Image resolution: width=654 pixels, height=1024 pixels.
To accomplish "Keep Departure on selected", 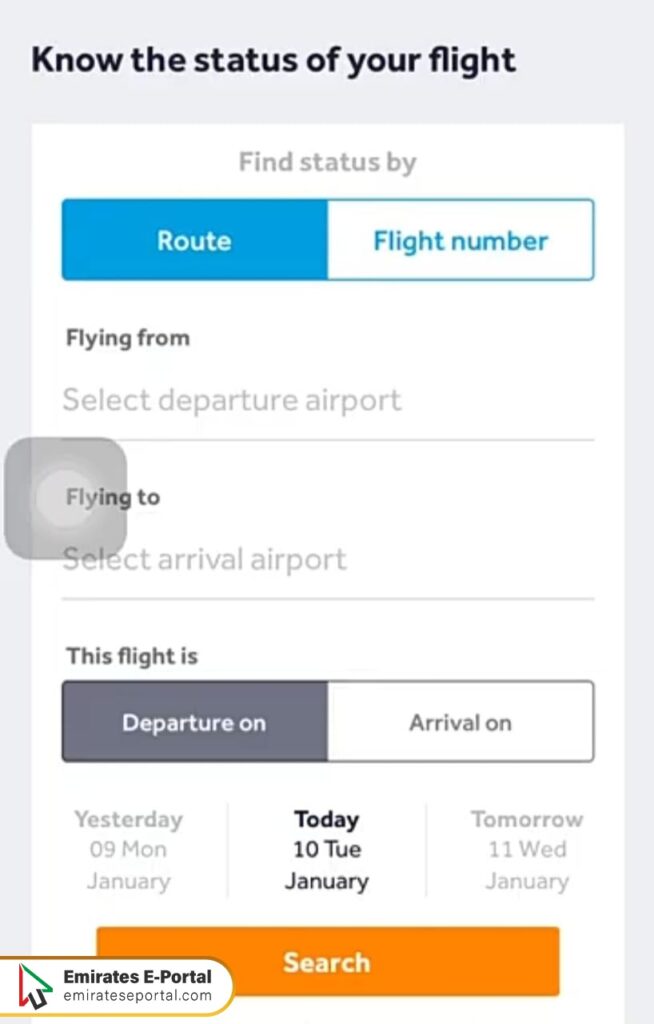I will point(195,722).
